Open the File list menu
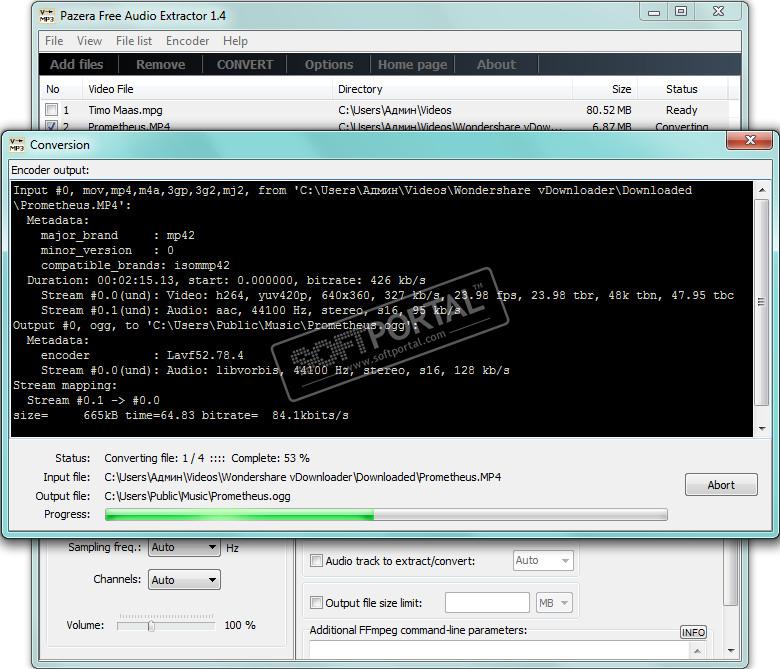 click(134, 41)
